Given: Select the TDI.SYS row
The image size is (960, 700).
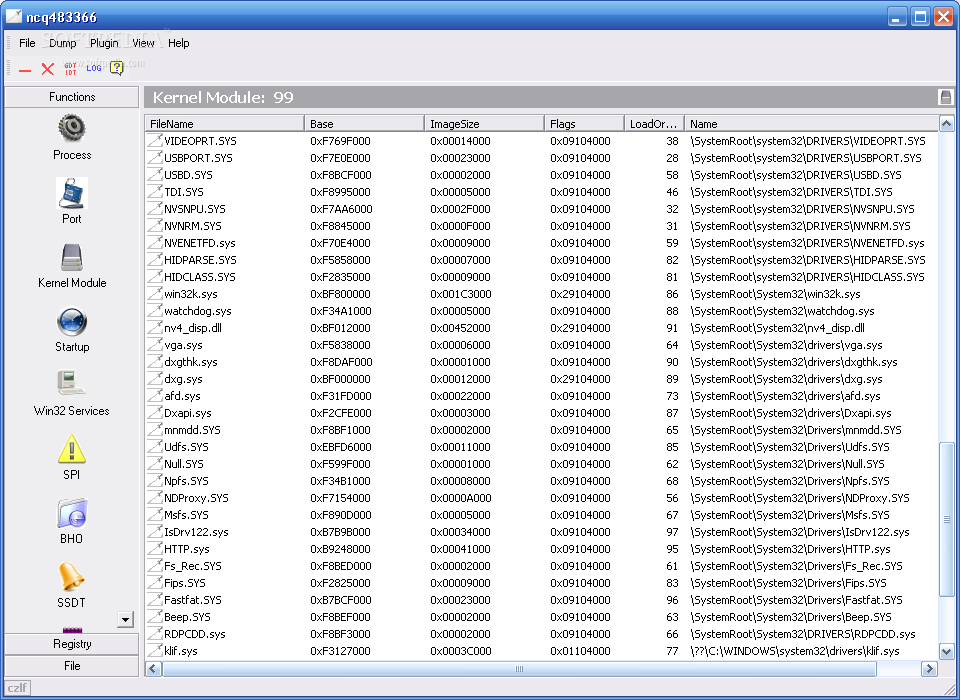Looking at the screenshot, I should pyautogui.click(x=542, y=192).
